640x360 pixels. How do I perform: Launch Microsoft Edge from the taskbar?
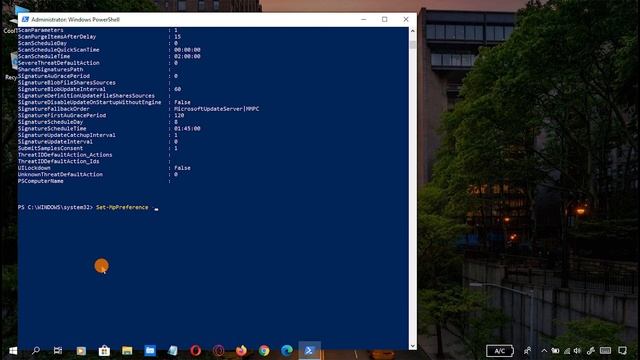point(287,351)
